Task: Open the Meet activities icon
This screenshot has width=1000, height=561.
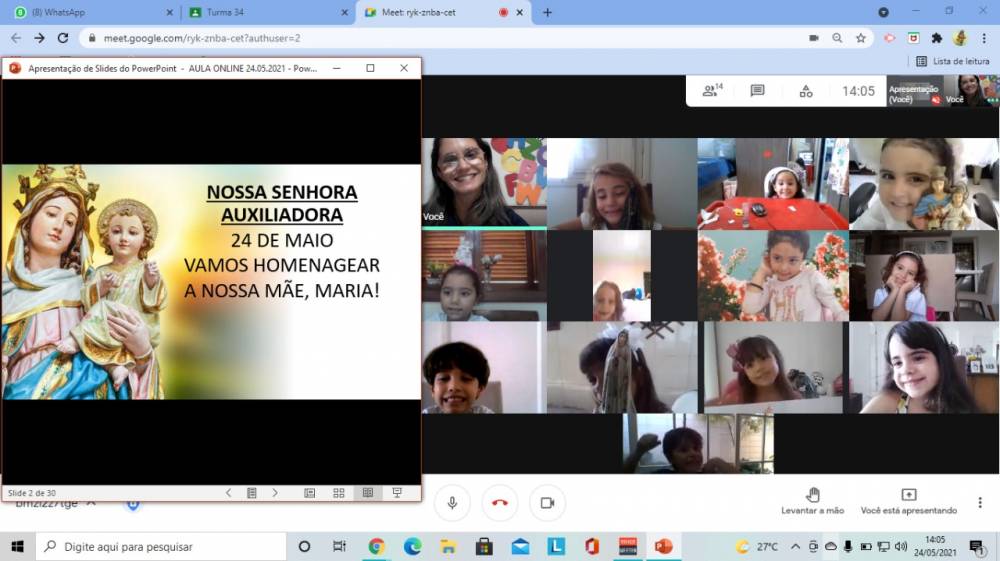Action: coord(806,91)
